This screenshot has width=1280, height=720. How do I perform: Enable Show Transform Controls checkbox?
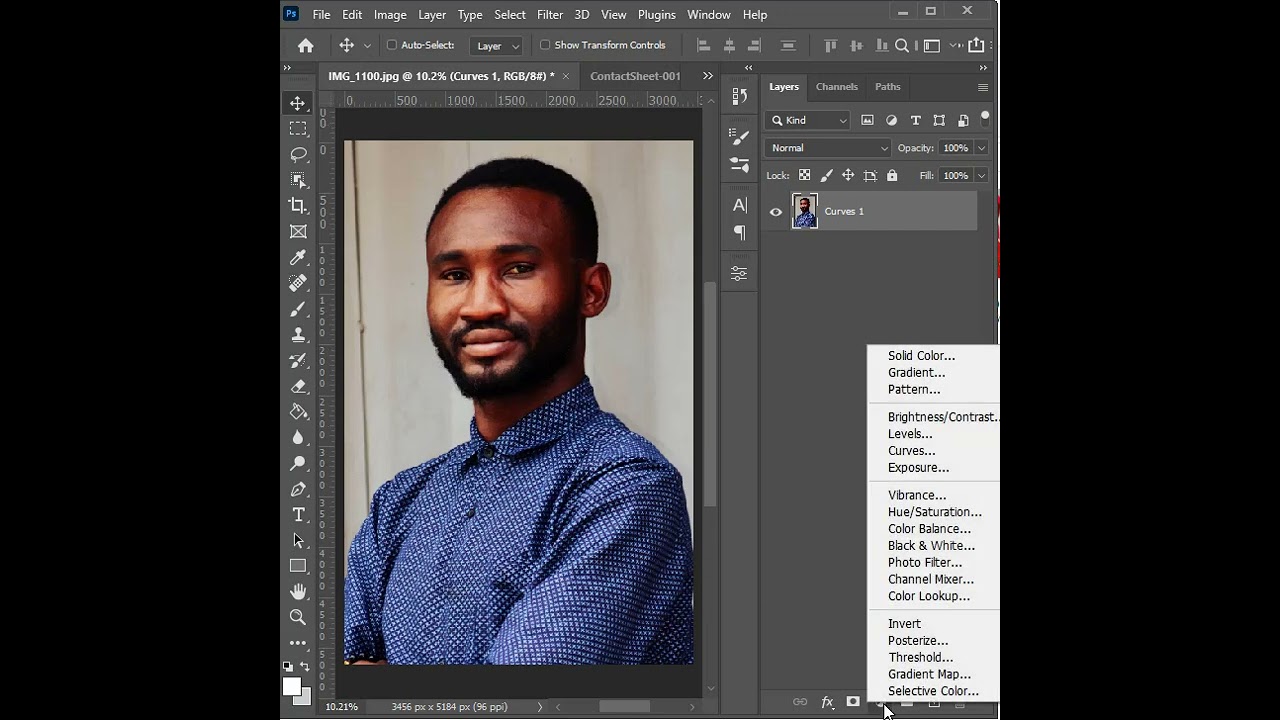(545, 45)
